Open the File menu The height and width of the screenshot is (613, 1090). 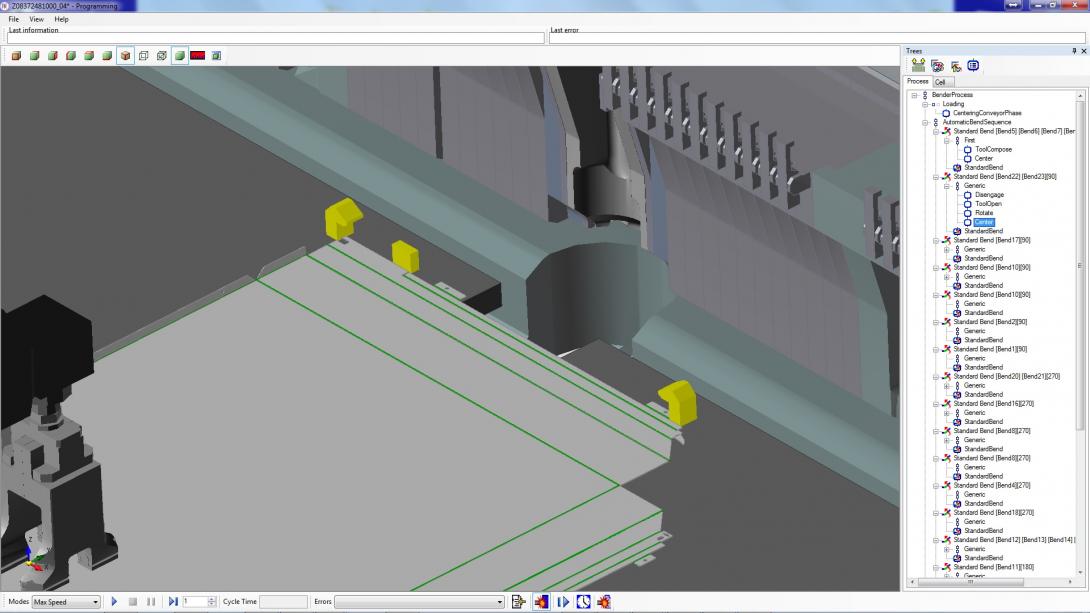(x=14, y=19)
